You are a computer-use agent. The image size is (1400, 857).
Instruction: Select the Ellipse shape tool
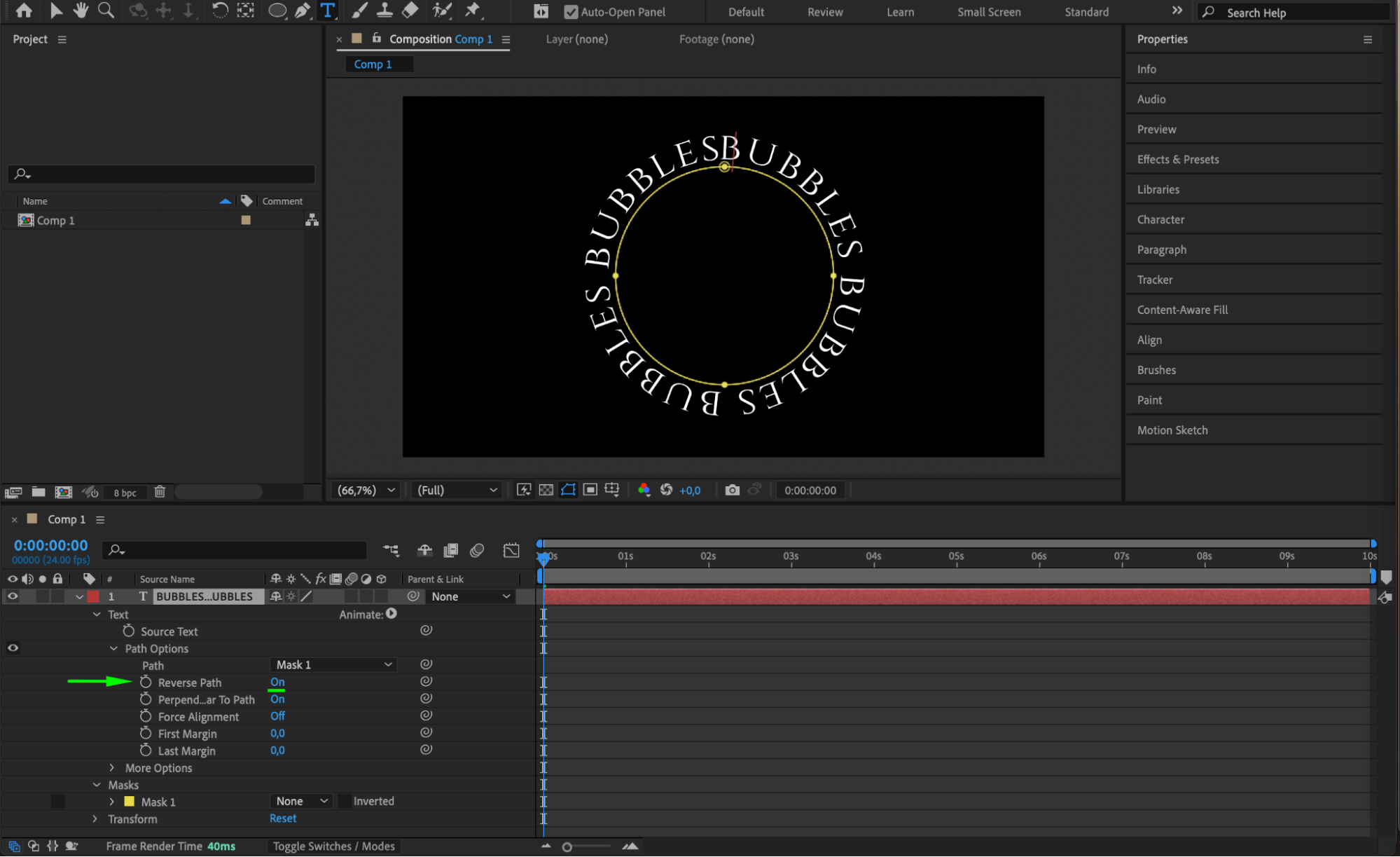click(277, 11)
